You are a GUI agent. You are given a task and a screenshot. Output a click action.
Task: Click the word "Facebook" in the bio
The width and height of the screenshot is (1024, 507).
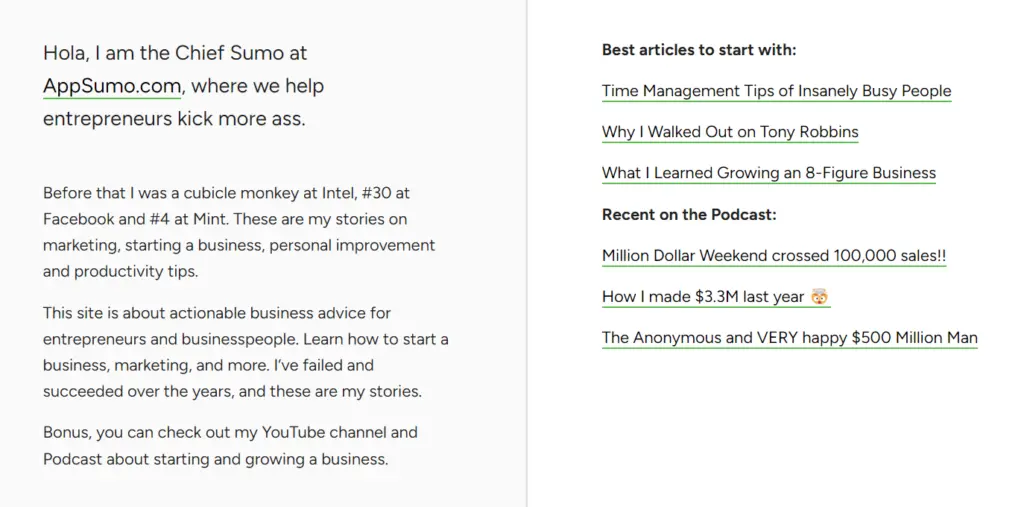[x=75, y=219]
